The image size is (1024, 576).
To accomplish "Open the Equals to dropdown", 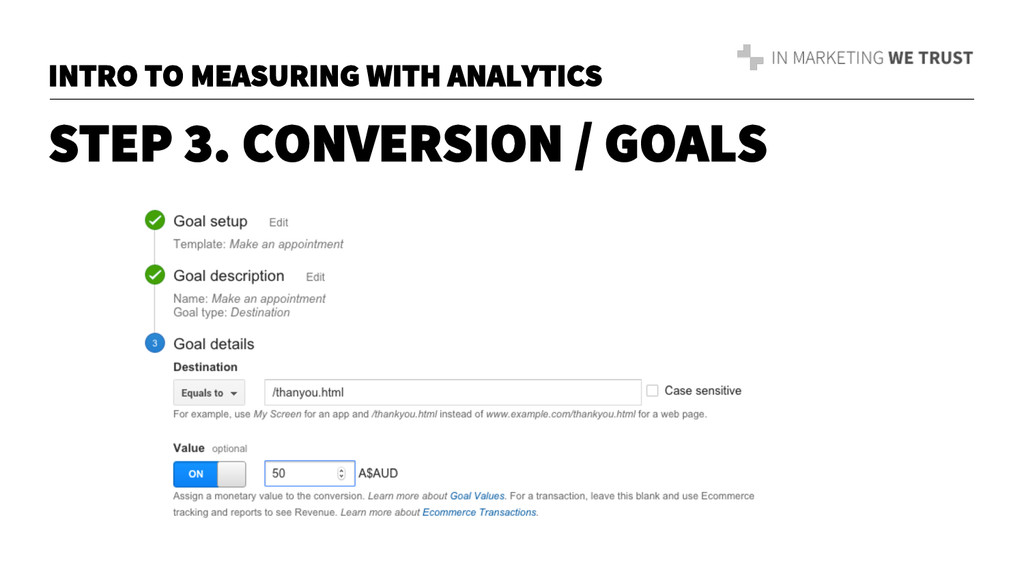I will coord(209,393).
